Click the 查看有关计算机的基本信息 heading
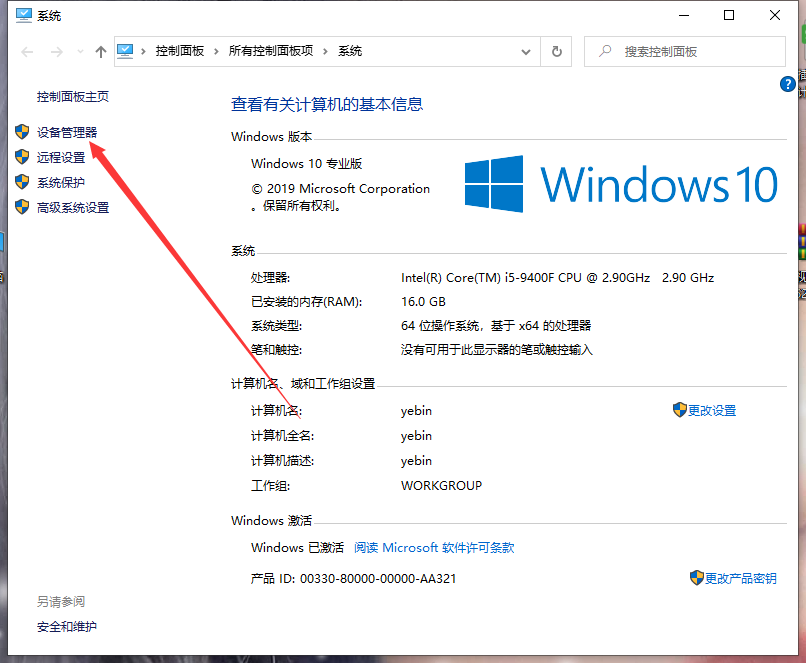806x663 pixels. tap(327, 104)
